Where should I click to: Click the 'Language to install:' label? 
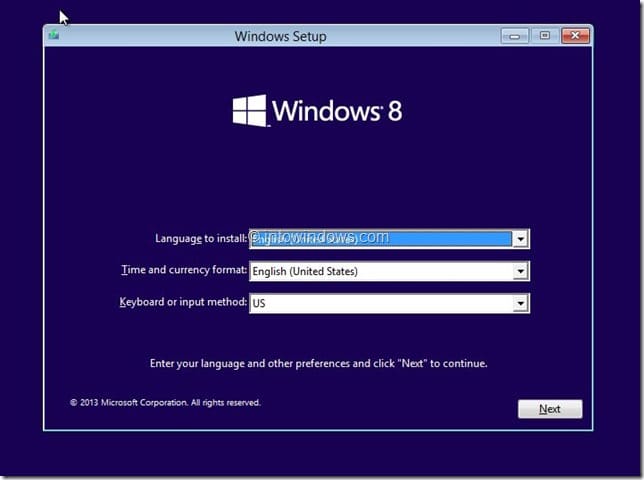coord(201,239)
